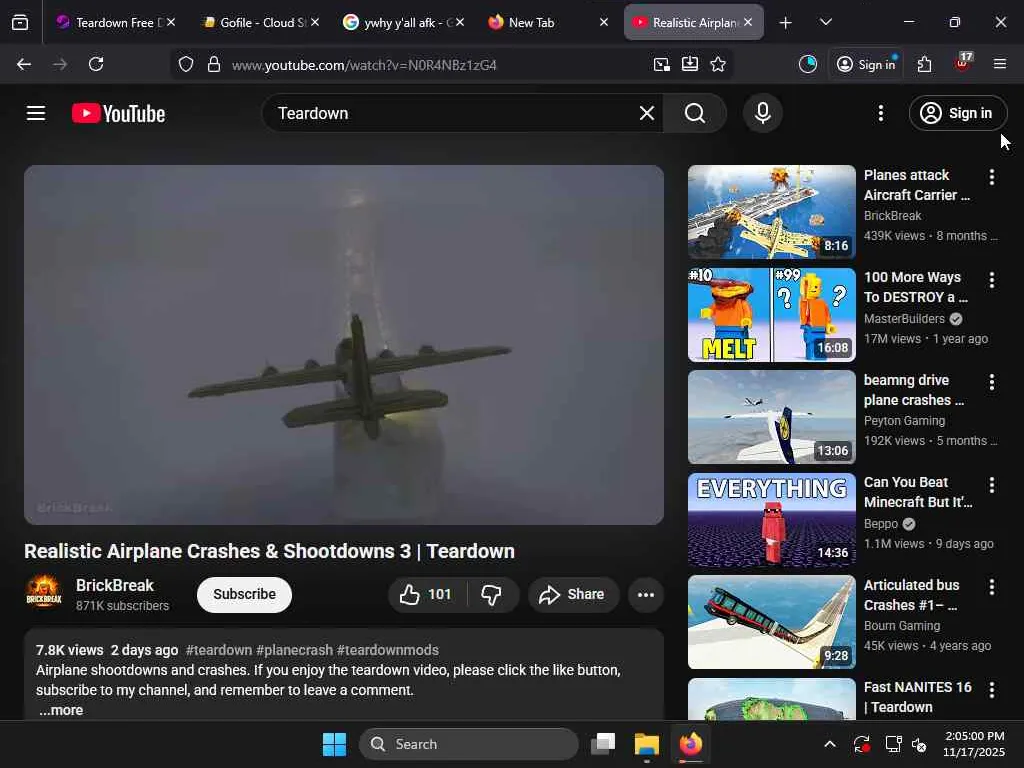Open 100 More Ways To DESTROY thumbnail
Screen dimensions: 1024x768
coord(771,314)
